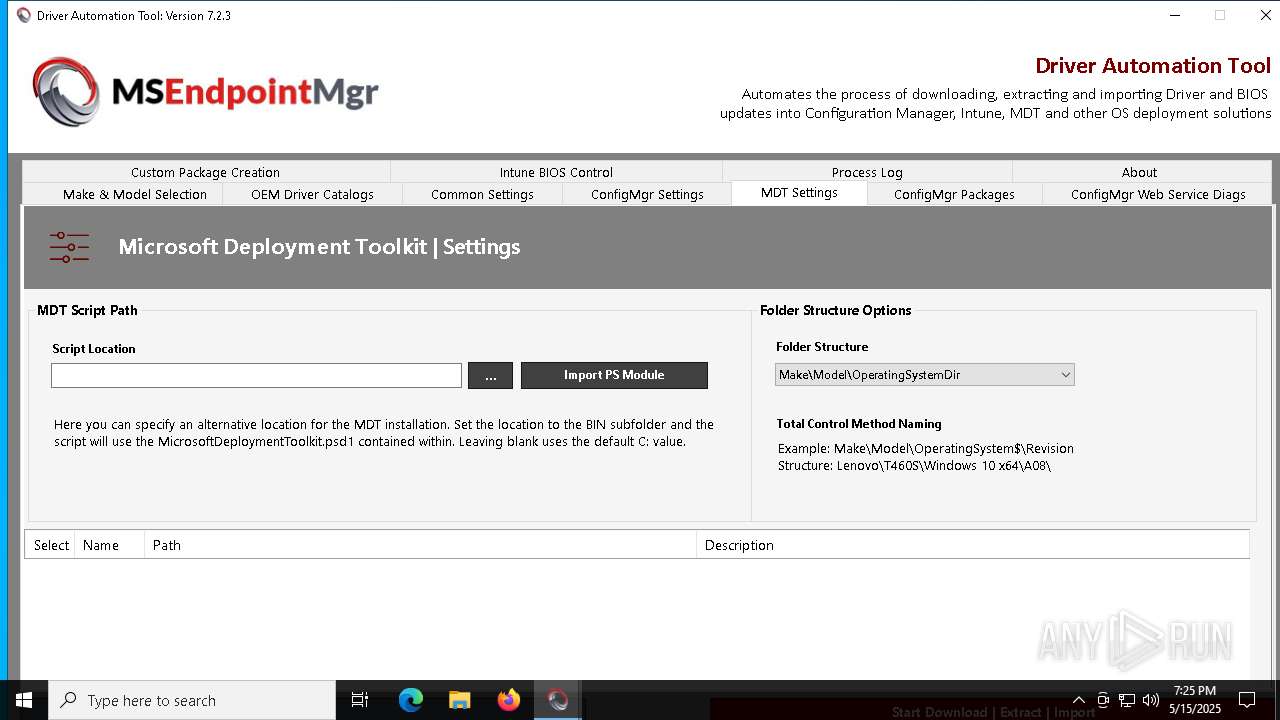Click the taskbar search box
This screenshot has height=720, width=1280.
192,700
